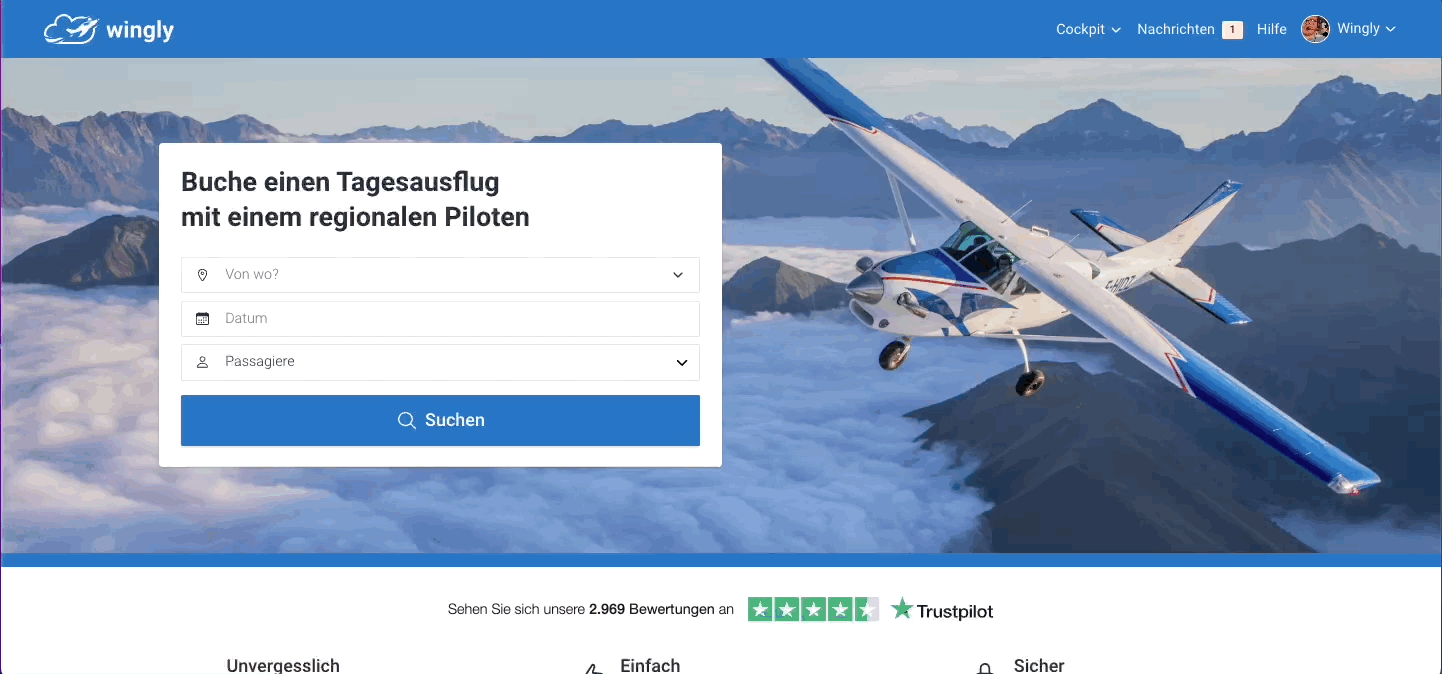Click the blue Suchen button
The height and width of the screenshot is (674, 1442).
[440, 420]
